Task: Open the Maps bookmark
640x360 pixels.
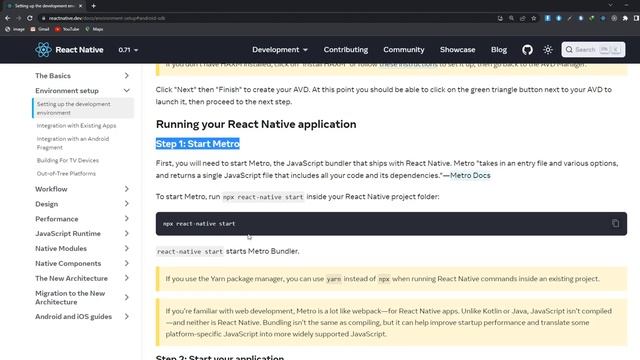Action: click(x=94, y=29)
